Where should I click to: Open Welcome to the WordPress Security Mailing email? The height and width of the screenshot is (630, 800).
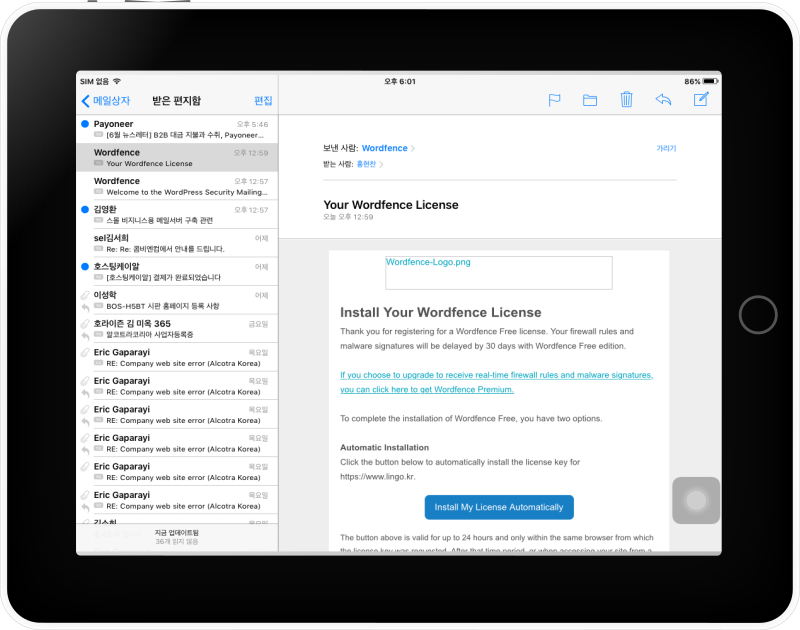[x=177, y=186]
